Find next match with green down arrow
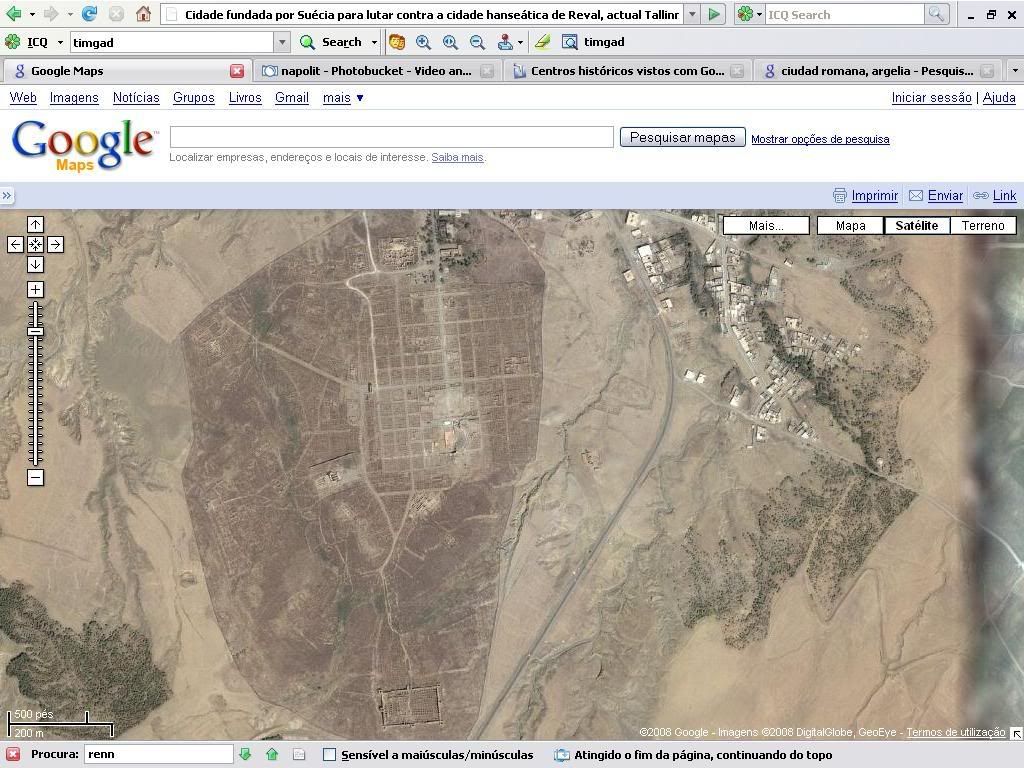The image size is (1024, 768). 245,754
